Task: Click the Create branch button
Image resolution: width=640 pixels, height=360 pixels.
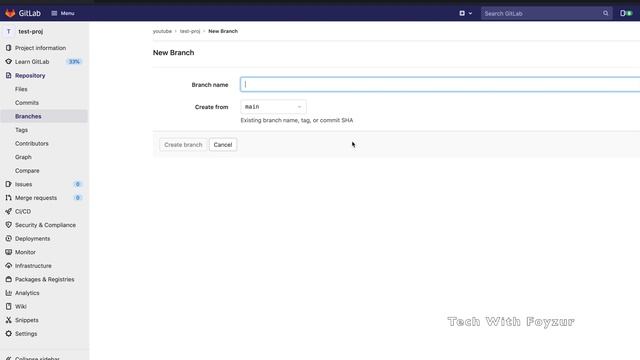Action: (183, 145)
